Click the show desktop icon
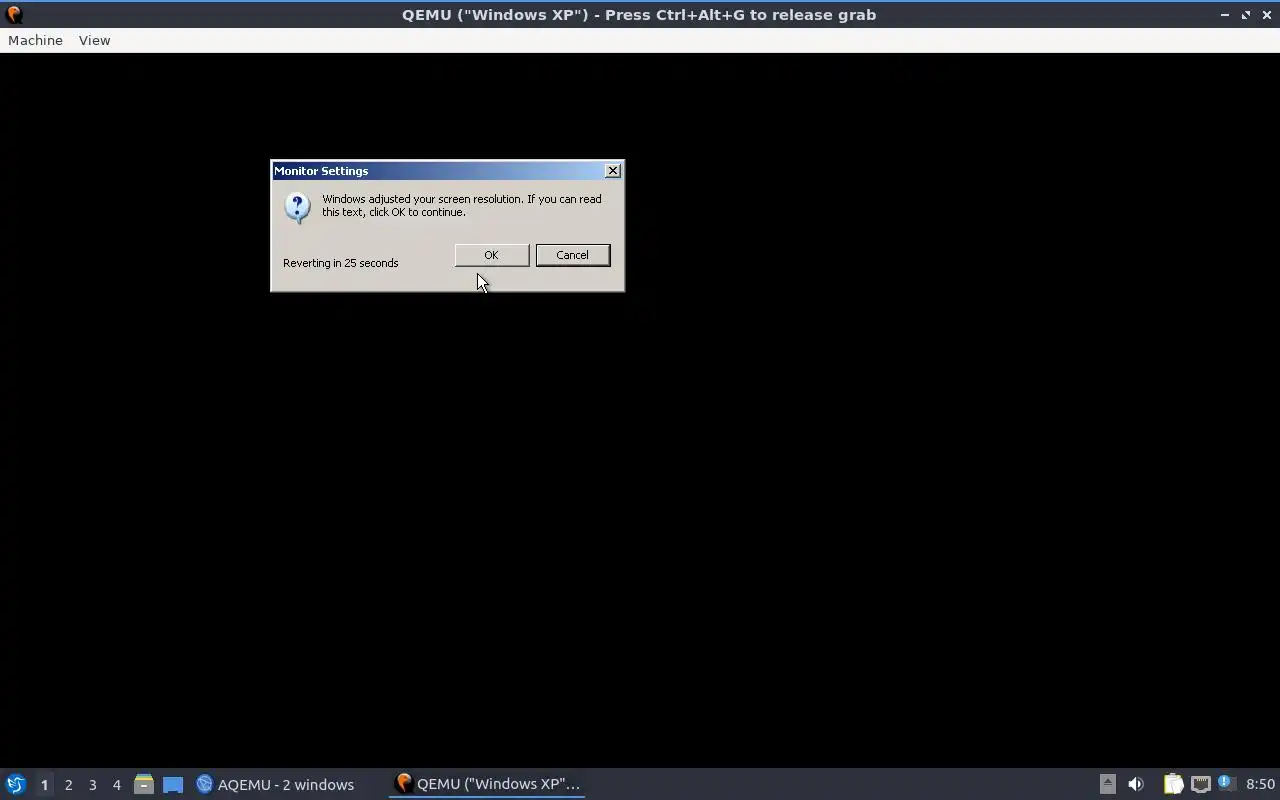This screenshot has height=800, width=1280. (172, 784)
